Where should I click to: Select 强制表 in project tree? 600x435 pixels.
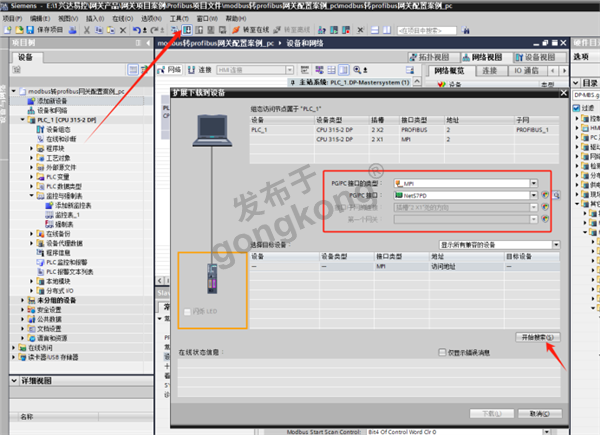64,225
